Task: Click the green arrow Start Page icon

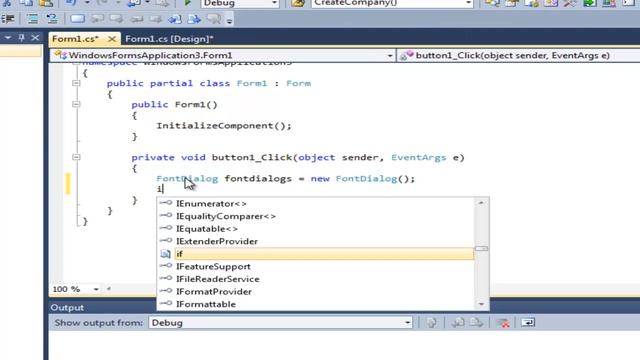Action: pyautogui.click(x=589, y=3)
